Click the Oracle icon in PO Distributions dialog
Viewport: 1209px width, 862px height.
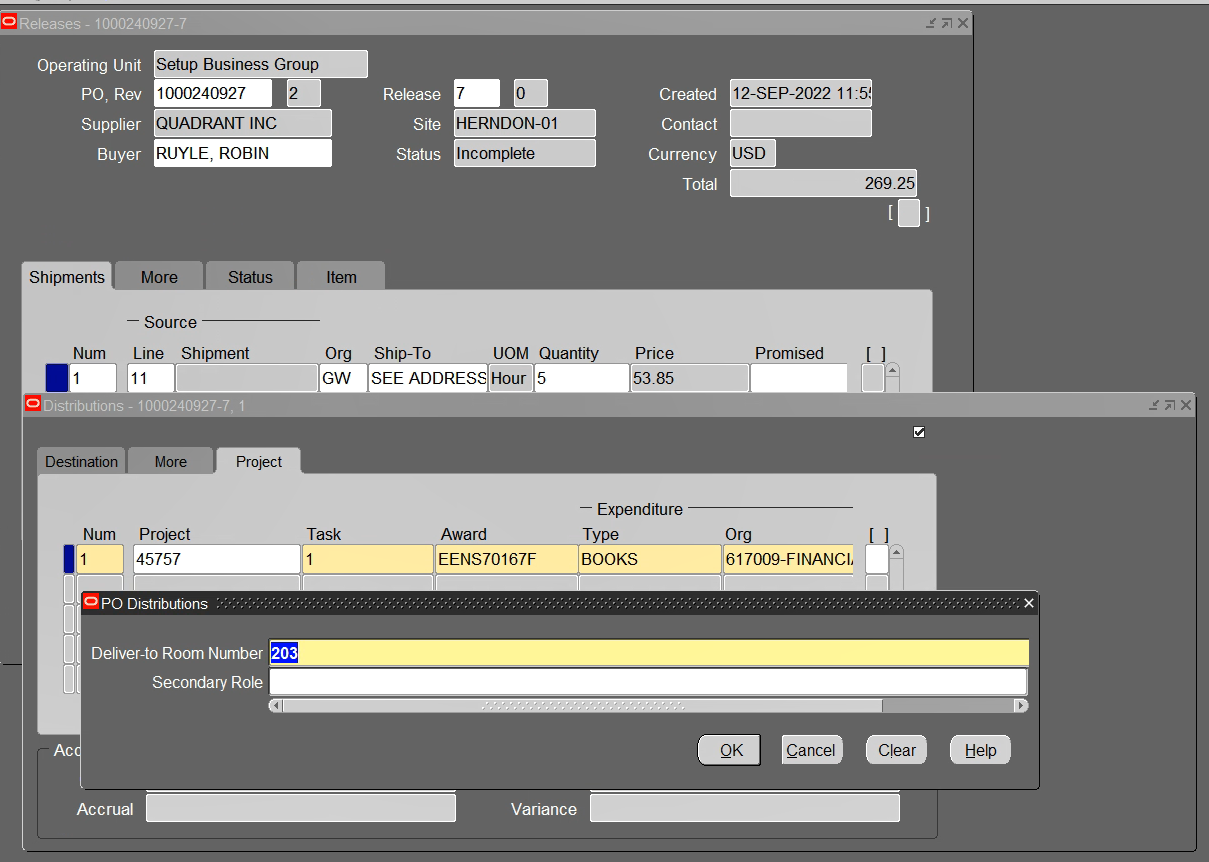[x=91, y=603]
